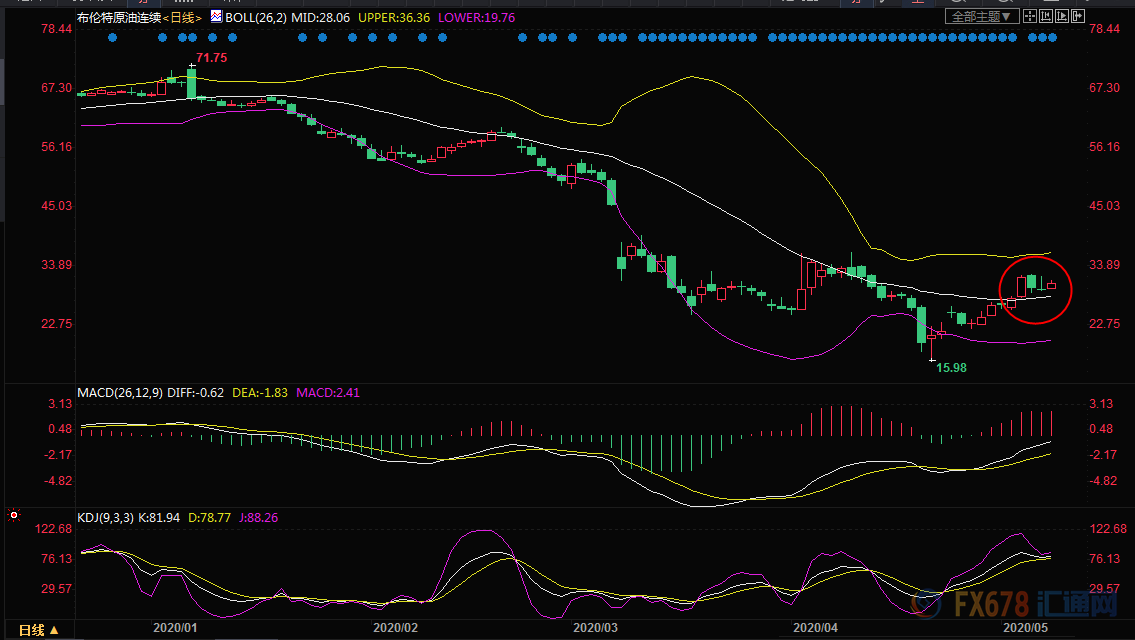Click the BOLL indicator chart icon
Screen dimensions: 1135x640
click(216, 16)
